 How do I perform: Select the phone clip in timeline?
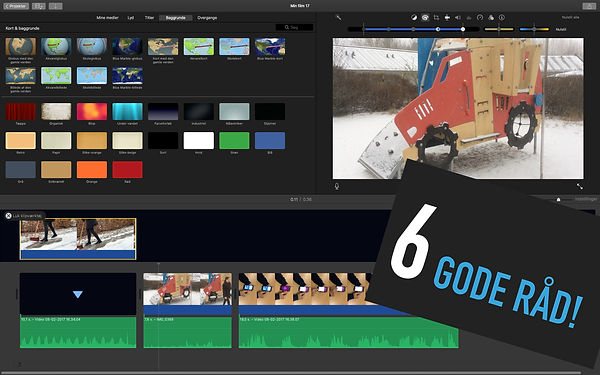click(306, 293)
